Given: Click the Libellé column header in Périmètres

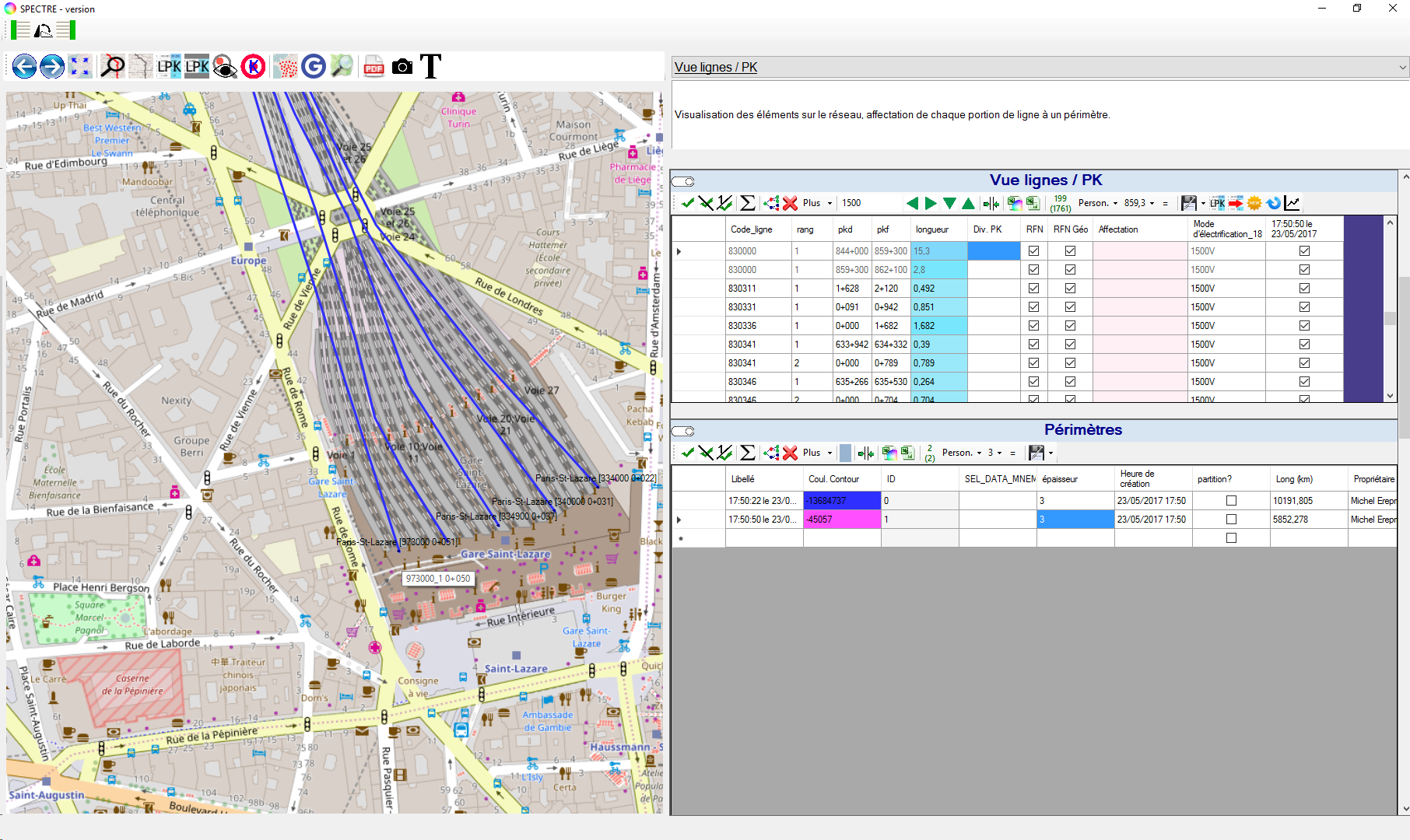Looking at the screenshot, I should coord(743,479).
